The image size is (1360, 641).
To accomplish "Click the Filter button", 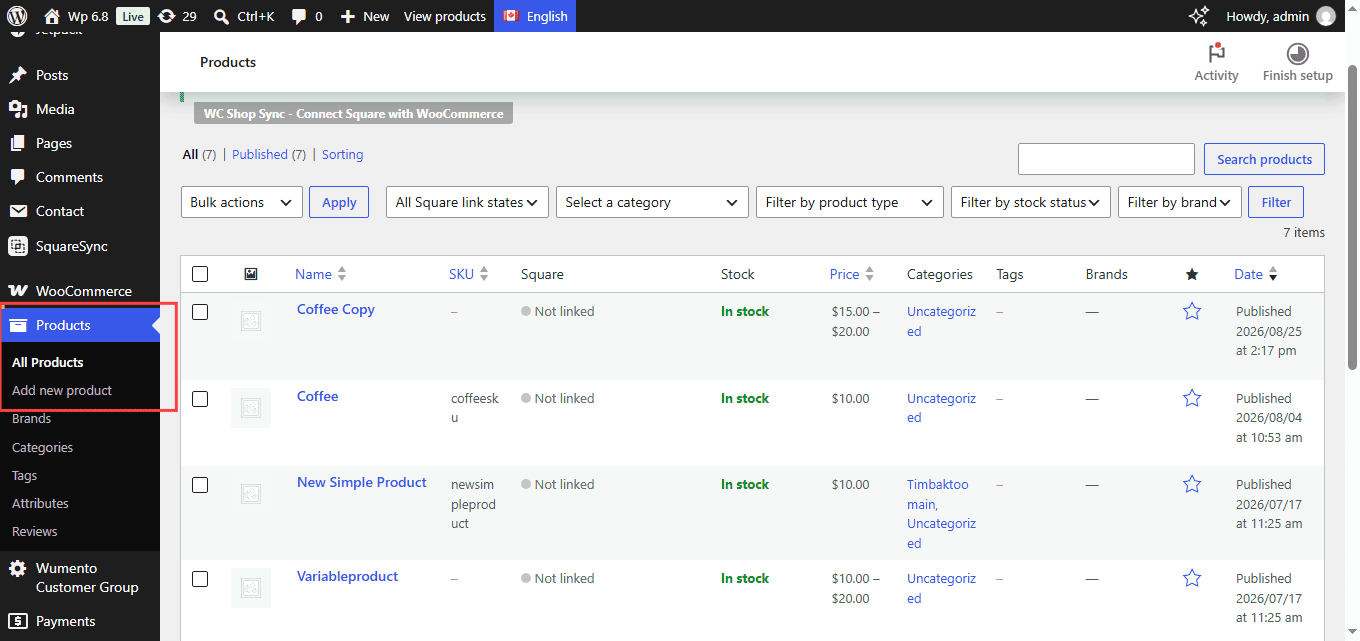I will click(x=1276, y=202).
